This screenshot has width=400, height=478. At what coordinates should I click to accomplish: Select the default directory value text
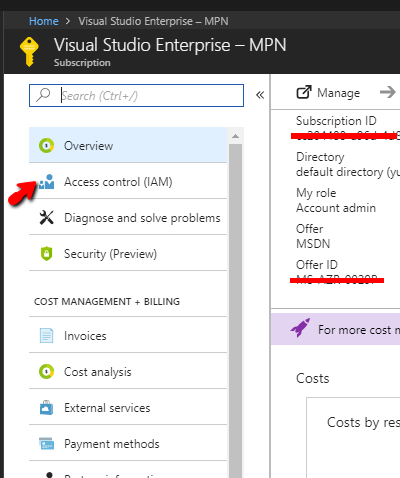point(348,172)
